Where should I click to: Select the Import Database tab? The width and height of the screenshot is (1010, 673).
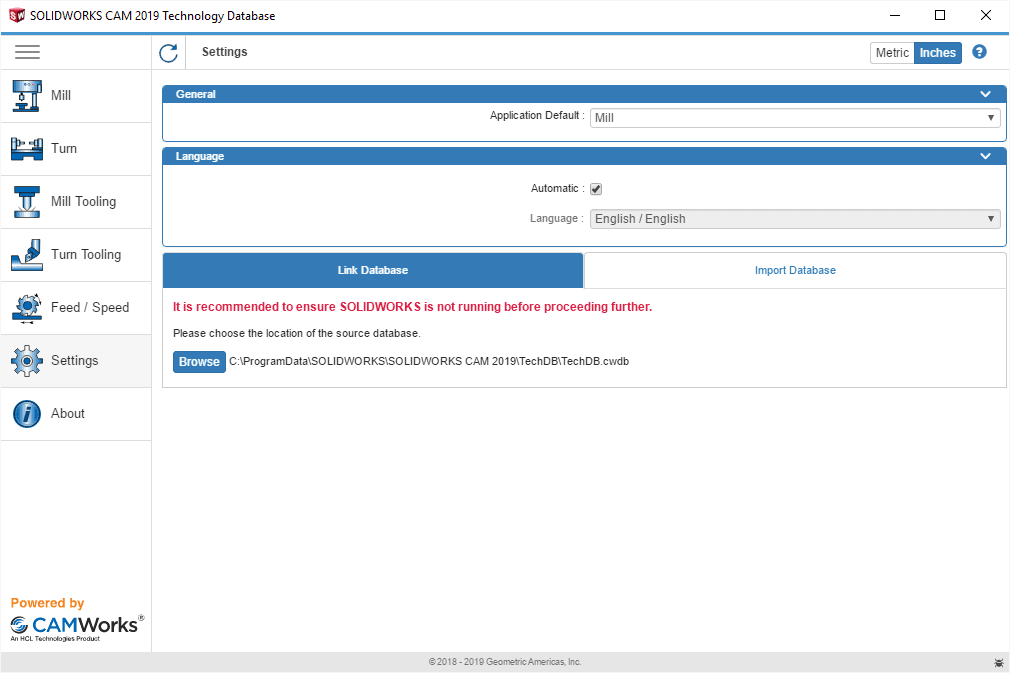tap(795, 270)
